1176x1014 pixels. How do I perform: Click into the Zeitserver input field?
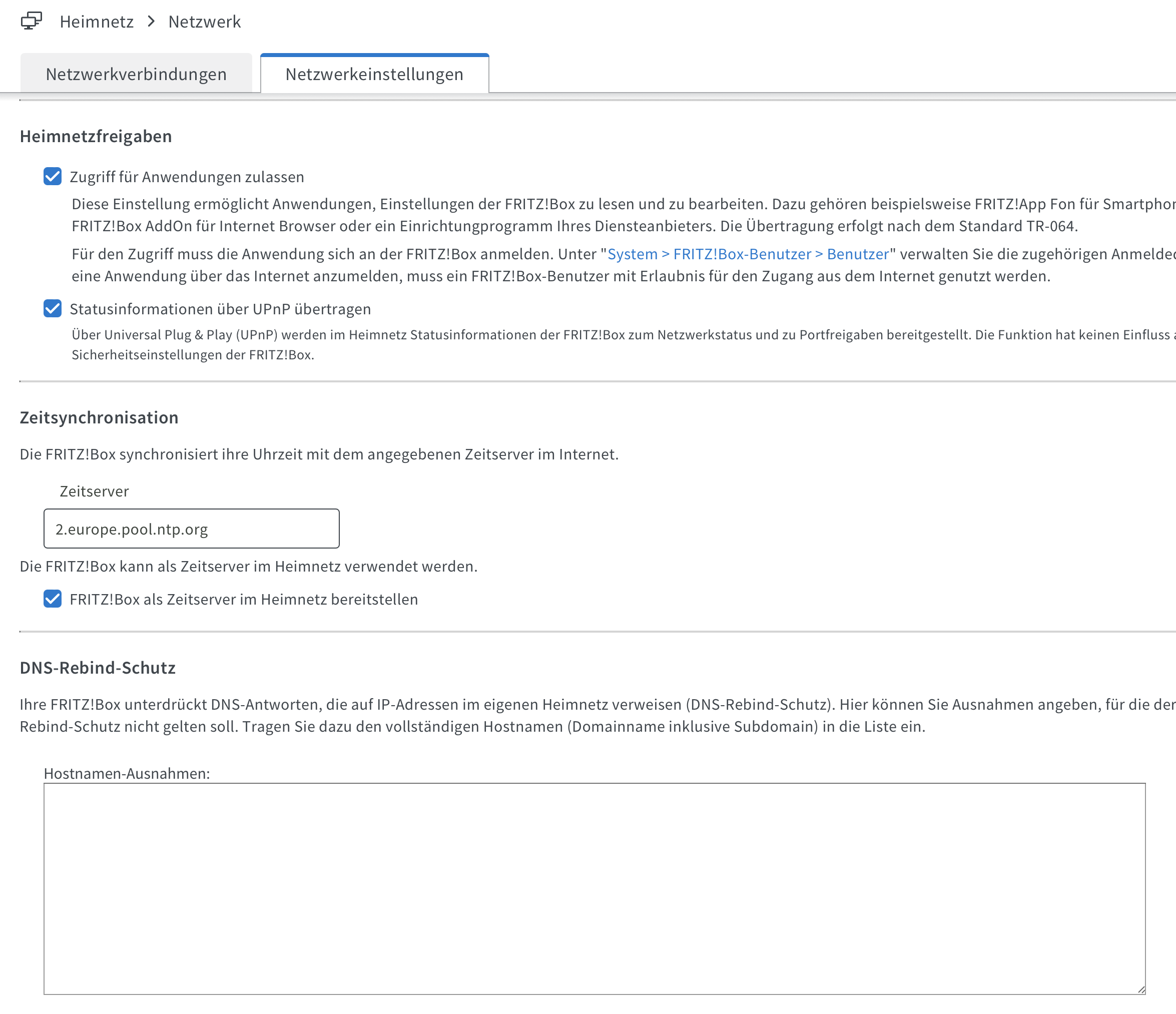[192, 529]
